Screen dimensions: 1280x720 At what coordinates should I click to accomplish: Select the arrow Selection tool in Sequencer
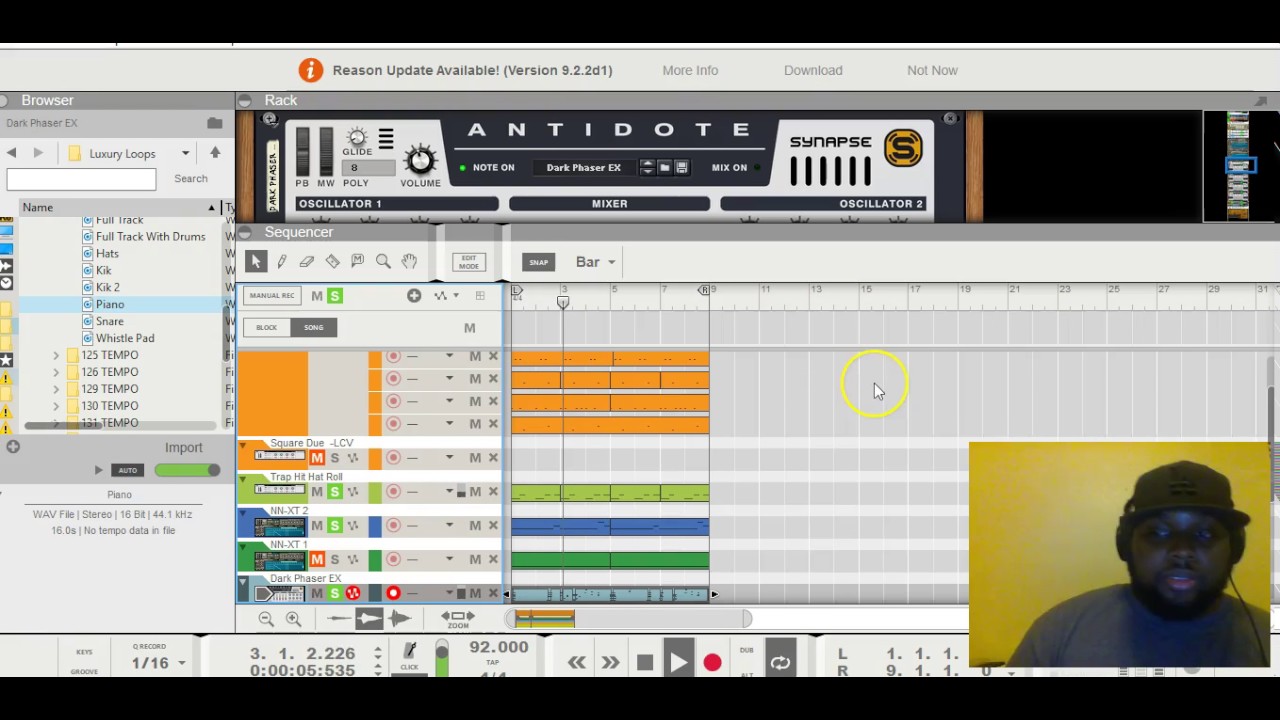(x=256, y=262)
